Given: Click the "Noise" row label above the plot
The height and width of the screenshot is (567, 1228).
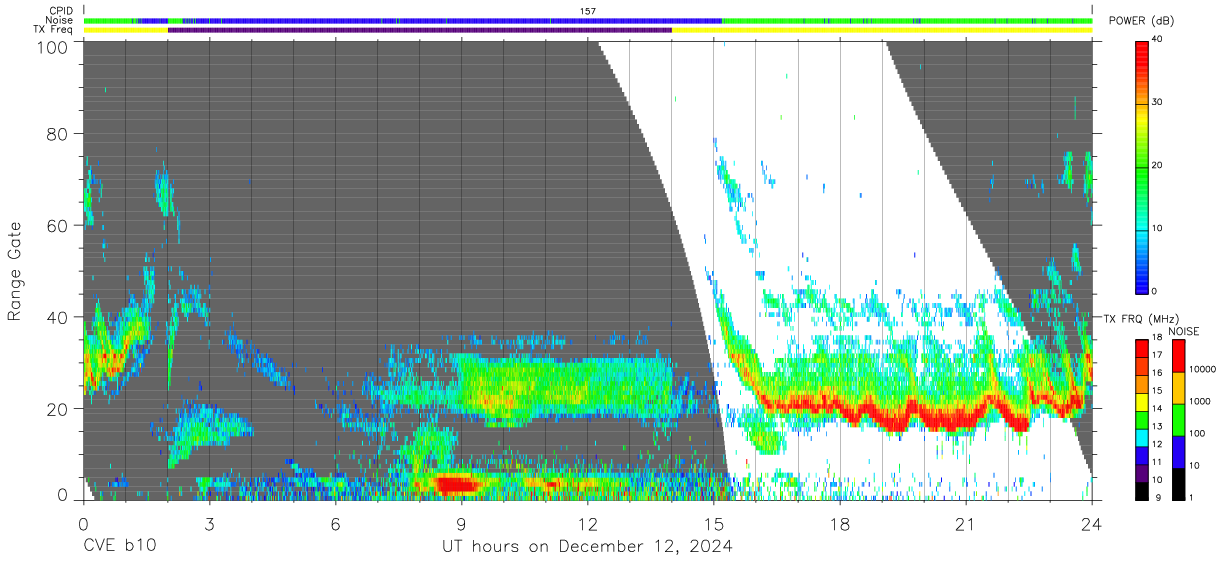Looking at the screenshot, I should pyautogui.click(x=59, y=20).
